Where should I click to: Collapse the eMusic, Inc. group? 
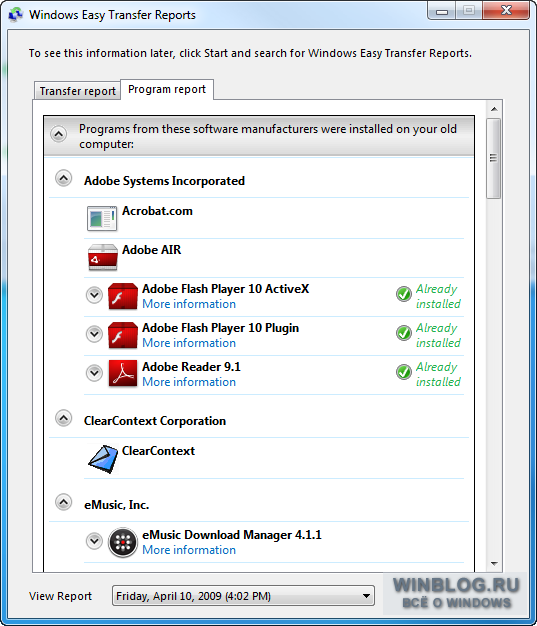63,502
